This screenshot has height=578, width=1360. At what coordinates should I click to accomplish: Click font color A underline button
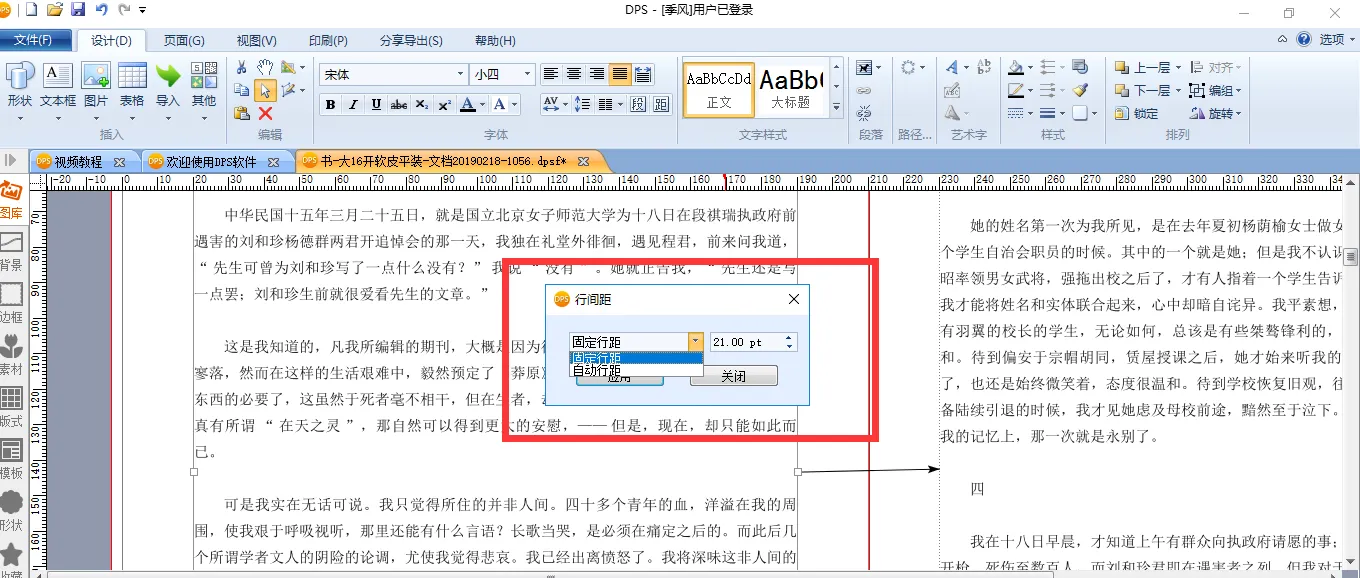coord(468,104)
